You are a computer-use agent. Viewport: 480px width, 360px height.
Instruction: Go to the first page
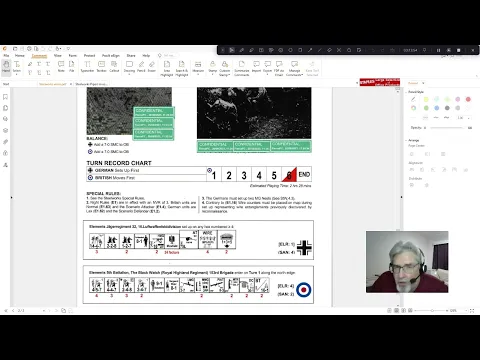pyautogui.click(x=6, y=310)
